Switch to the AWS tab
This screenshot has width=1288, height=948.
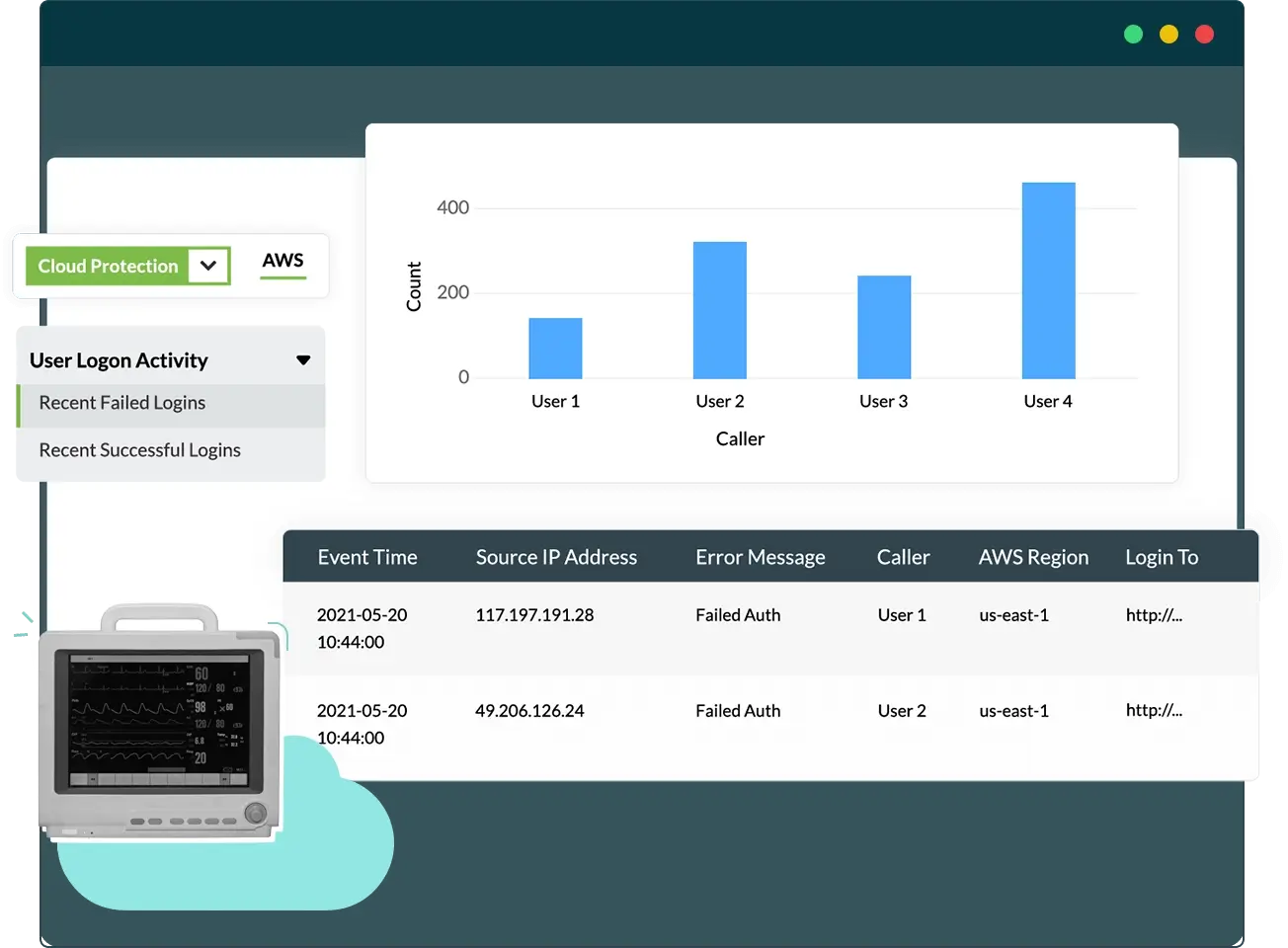coord(283,262)
